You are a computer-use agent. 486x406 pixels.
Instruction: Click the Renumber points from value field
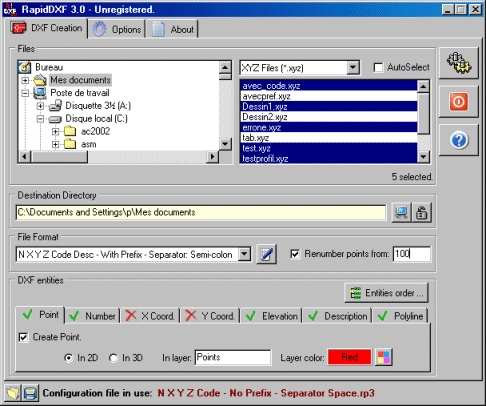412,254
